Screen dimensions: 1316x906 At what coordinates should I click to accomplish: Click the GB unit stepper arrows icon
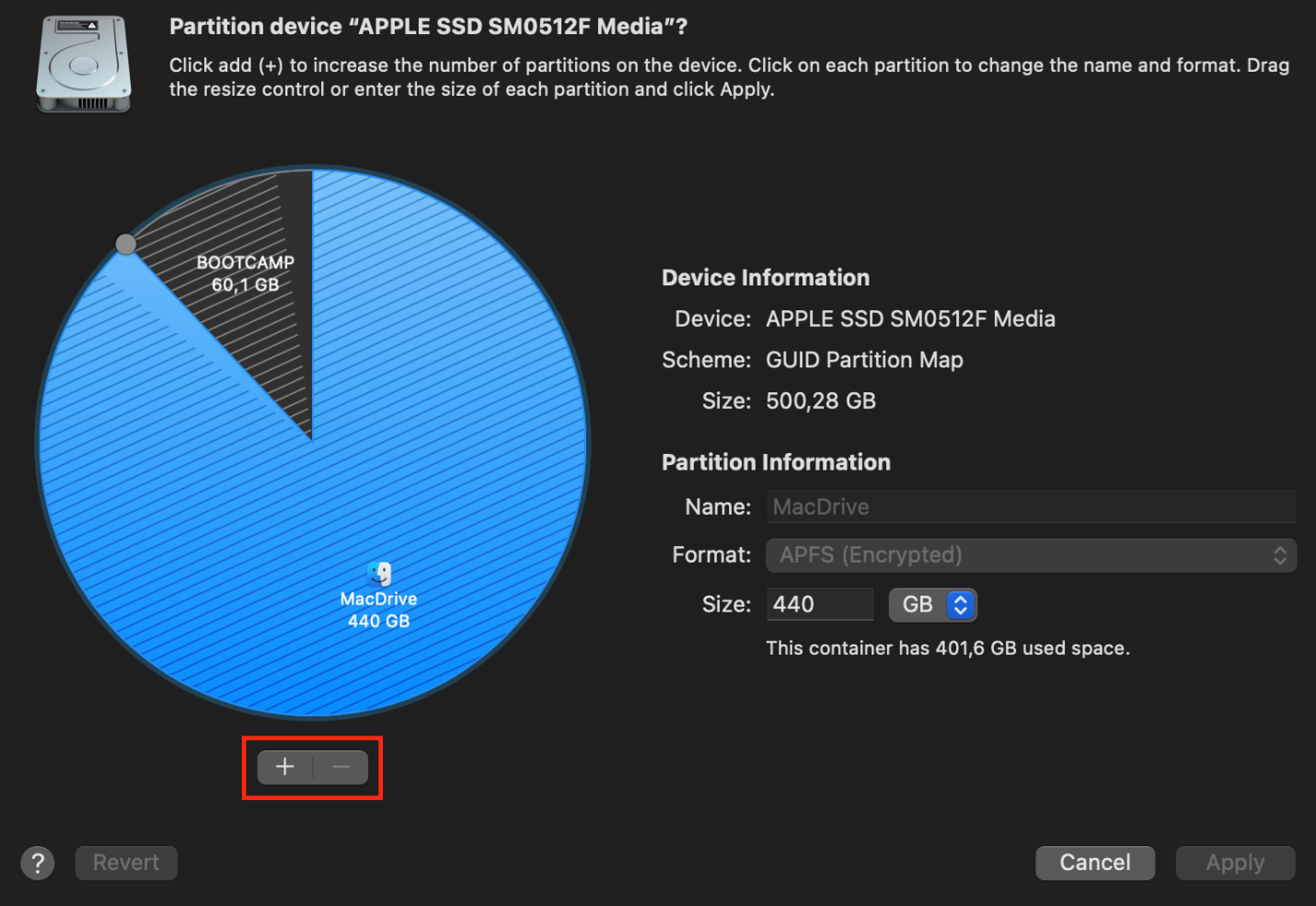coord(959,604)
